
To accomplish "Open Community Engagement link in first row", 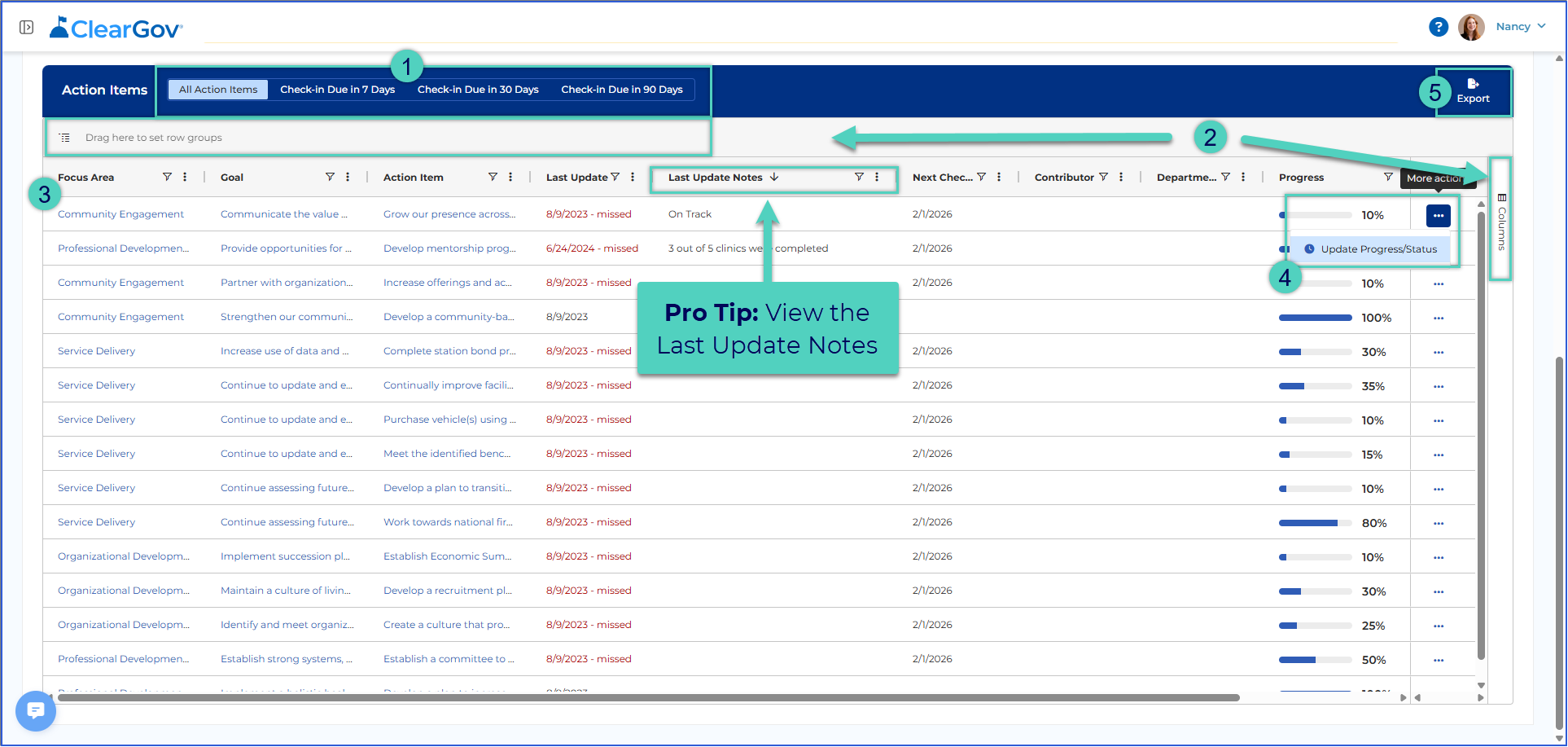I will 120,214.
